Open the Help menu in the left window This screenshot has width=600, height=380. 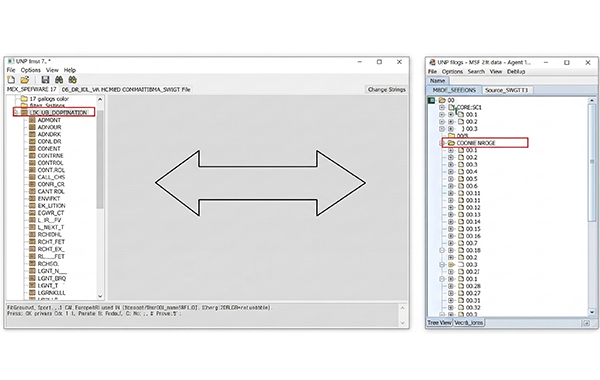point(70,70)
